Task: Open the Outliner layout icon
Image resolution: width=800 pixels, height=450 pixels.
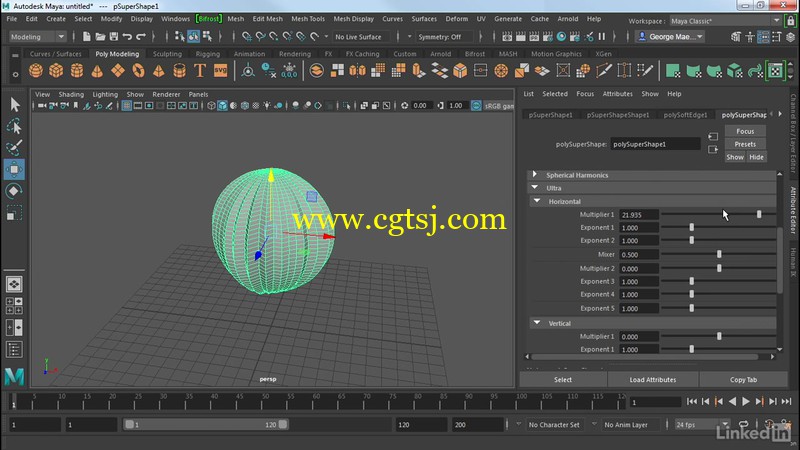Action: 14,349
